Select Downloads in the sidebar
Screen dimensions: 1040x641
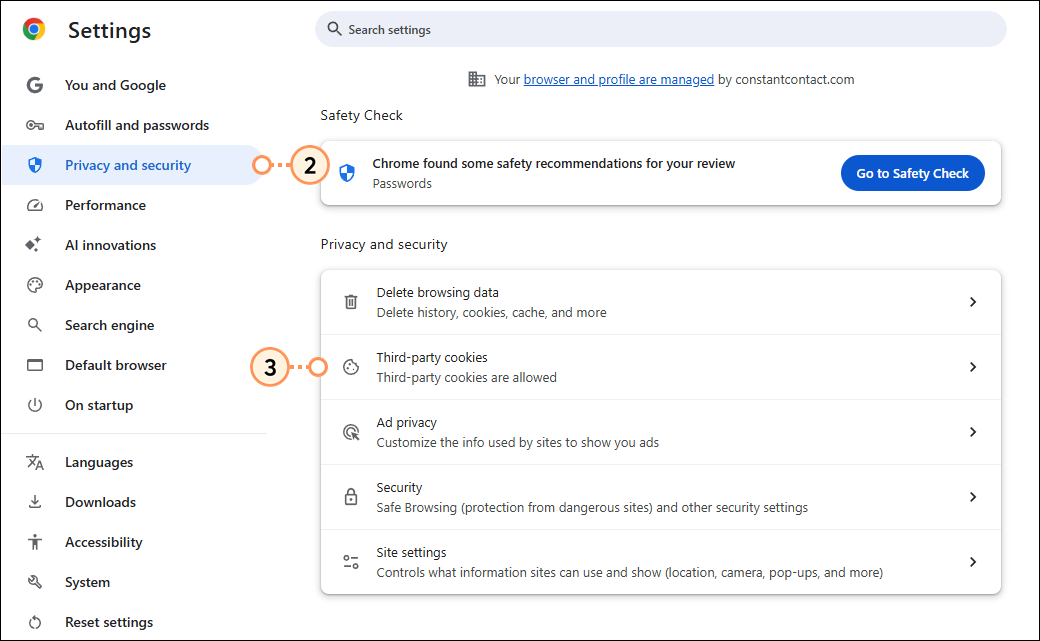[x=99, y=502]
